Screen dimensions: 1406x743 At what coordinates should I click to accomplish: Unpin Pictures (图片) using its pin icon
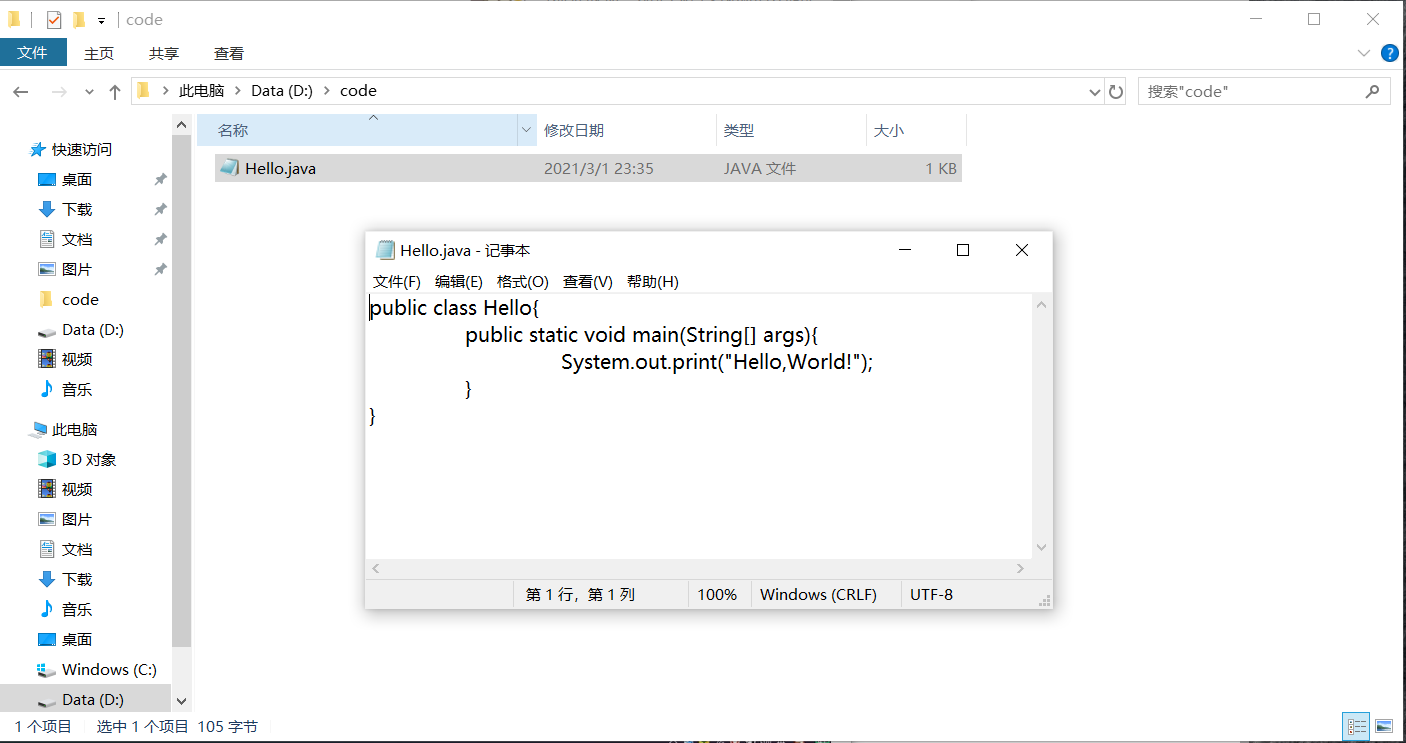coord(160,269)
